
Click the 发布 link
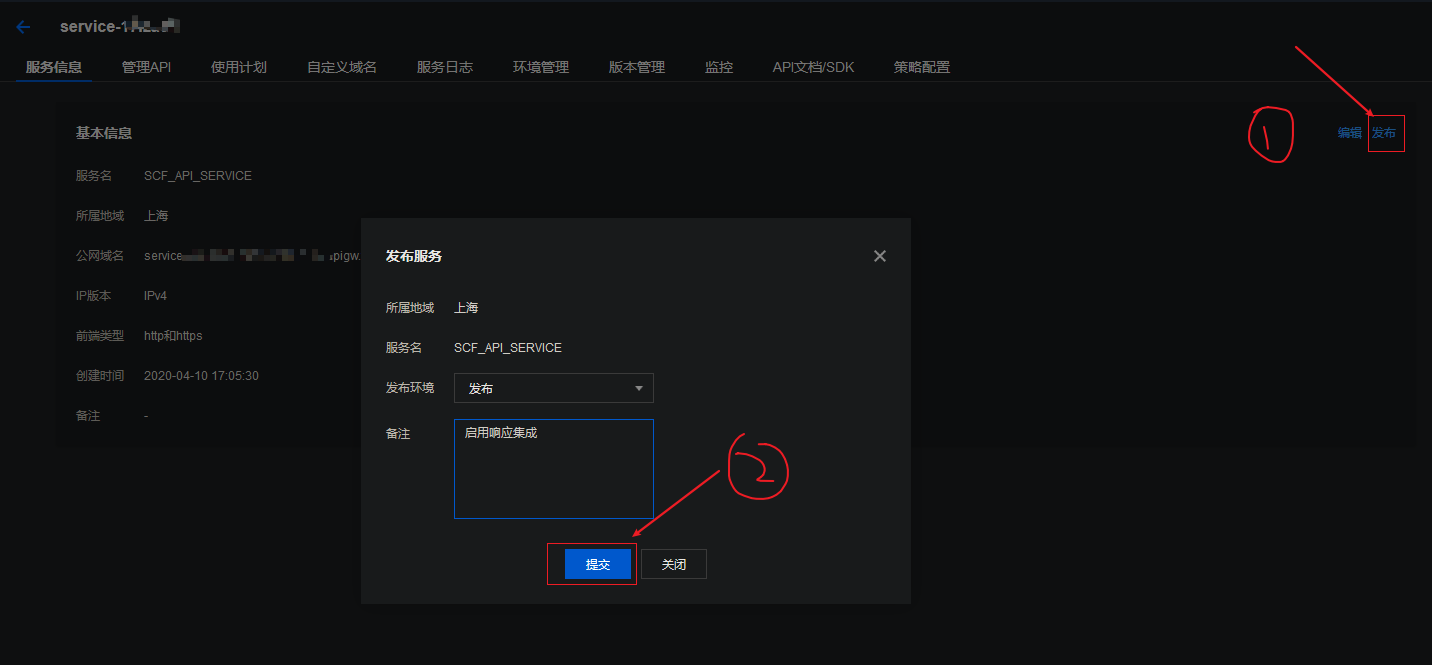tap(1384, 133)
